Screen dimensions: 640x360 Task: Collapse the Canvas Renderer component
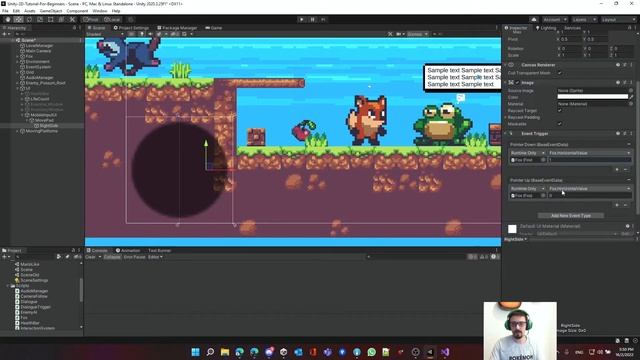coord(506,65)
